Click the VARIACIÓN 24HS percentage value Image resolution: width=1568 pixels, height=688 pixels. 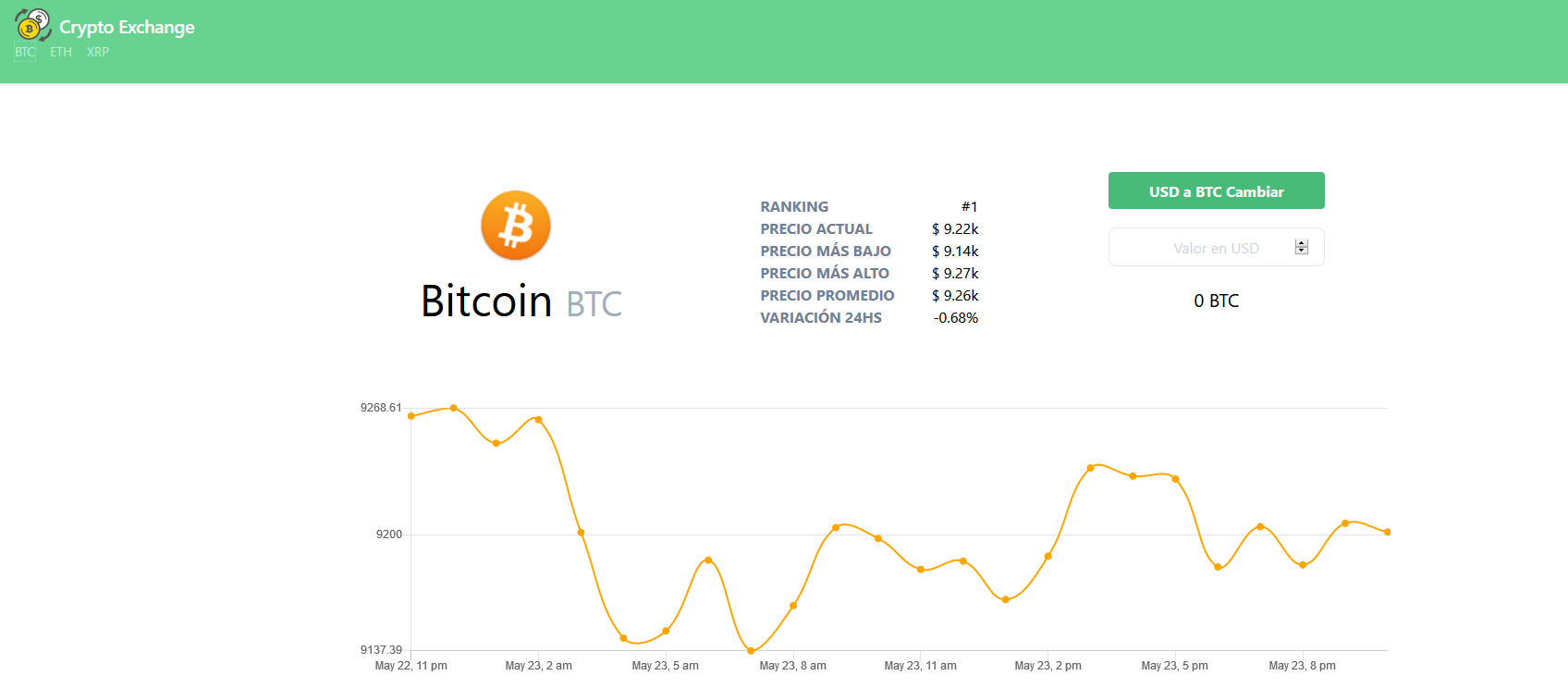(x=956, y=318)
